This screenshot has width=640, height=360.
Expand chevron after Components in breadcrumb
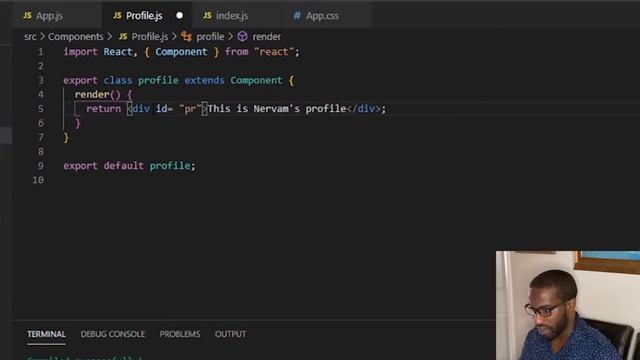[109, 37]
